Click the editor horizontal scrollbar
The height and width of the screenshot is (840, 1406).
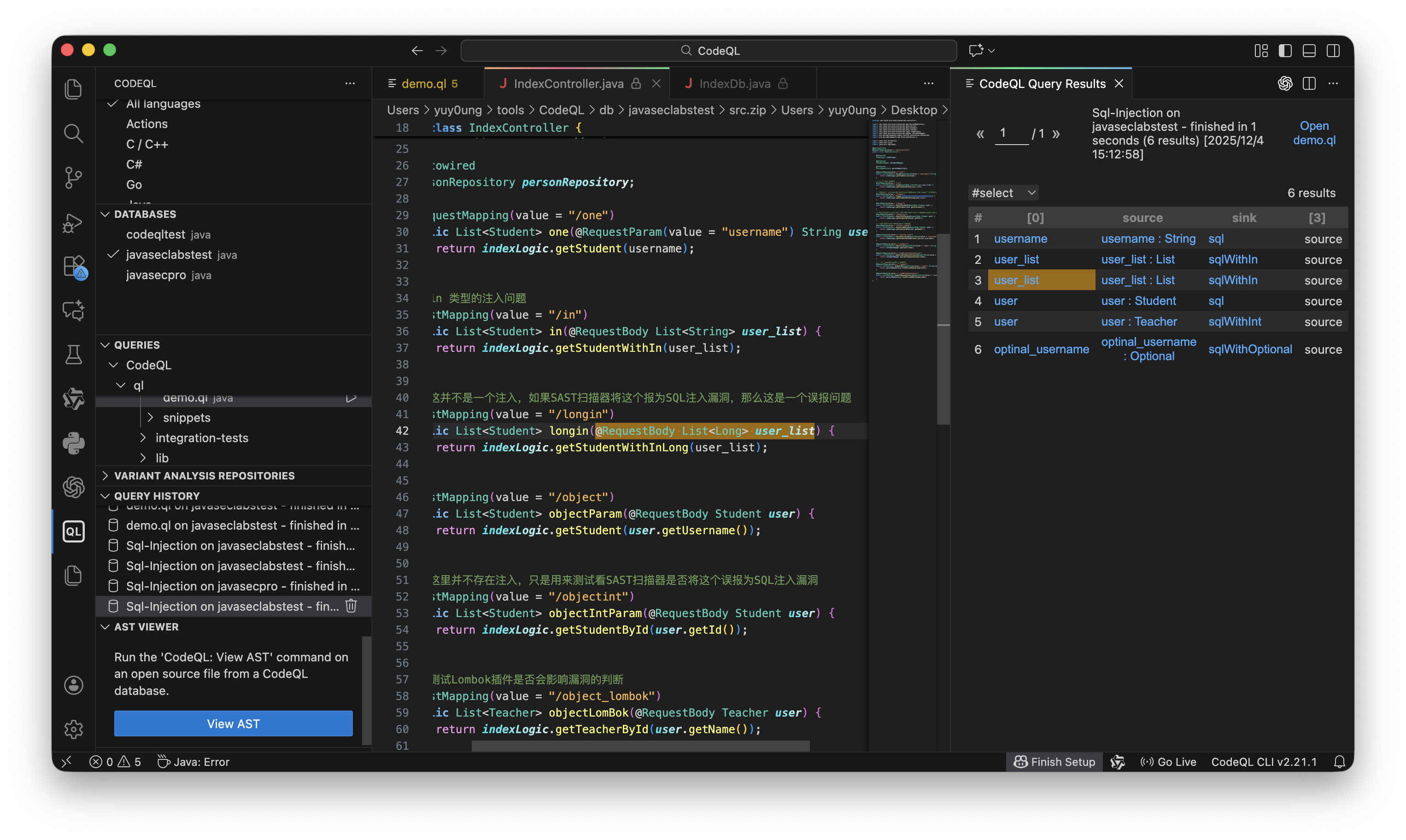[640, 746]
